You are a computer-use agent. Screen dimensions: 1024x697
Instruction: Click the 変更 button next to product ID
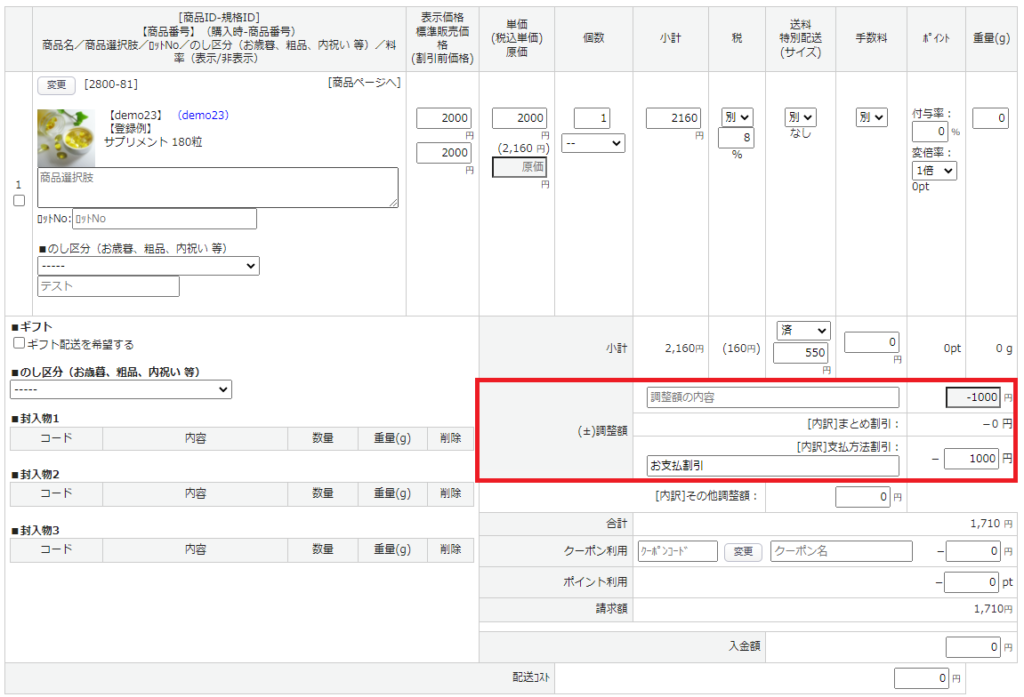pos(56,84)
